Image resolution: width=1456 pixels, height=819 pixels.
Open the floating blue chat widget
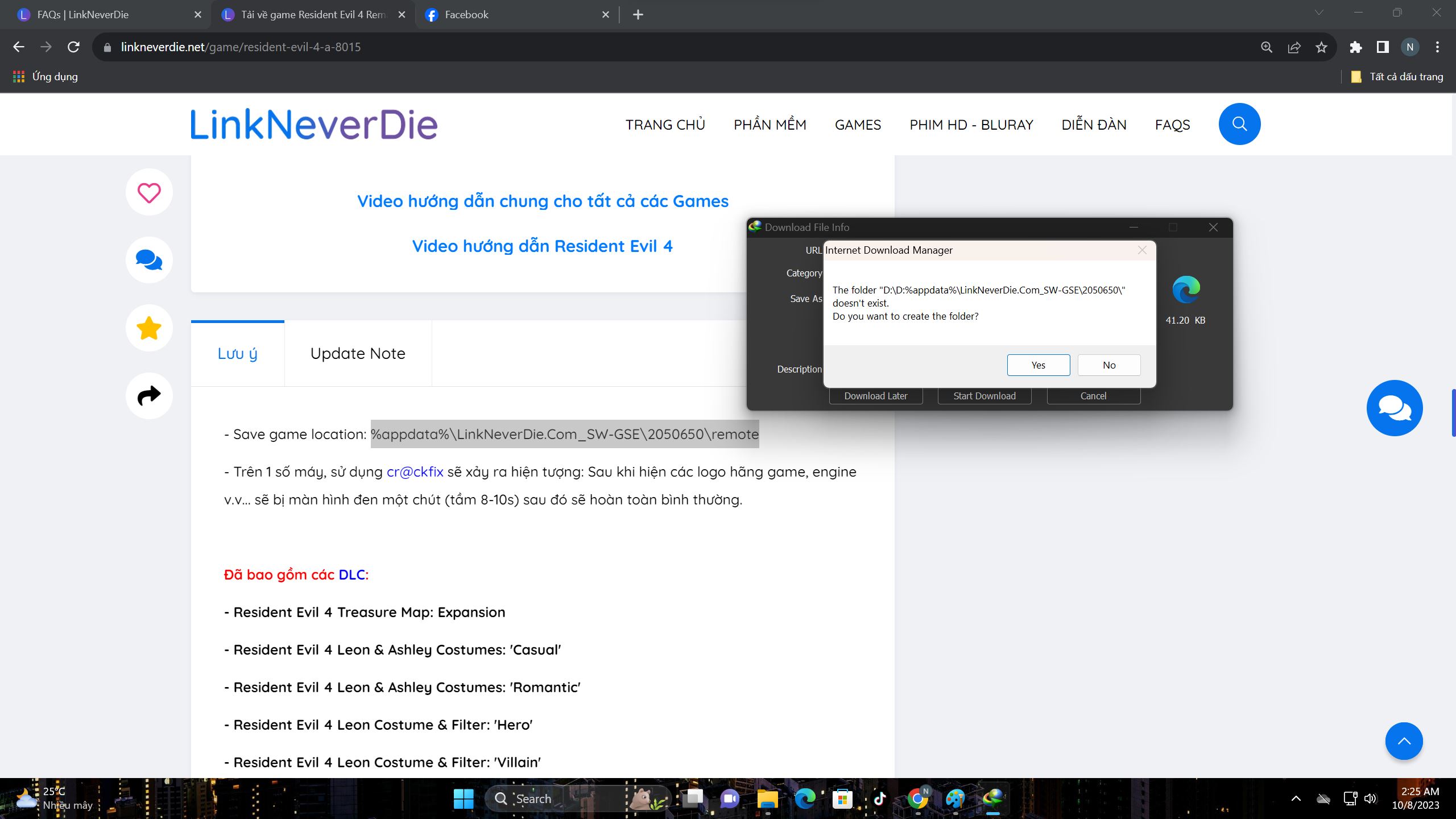tap(1395, 408)
